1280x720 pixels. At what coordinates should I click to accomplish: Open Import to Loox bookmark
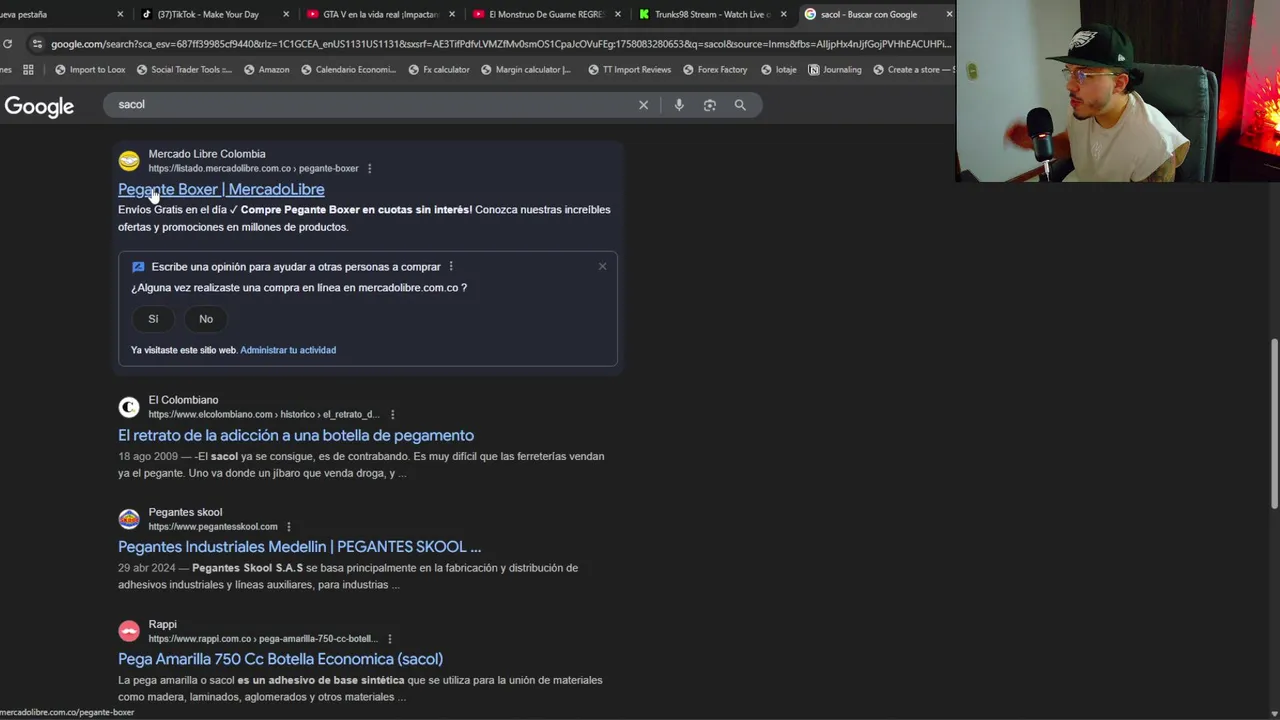[x=90, y=69]
